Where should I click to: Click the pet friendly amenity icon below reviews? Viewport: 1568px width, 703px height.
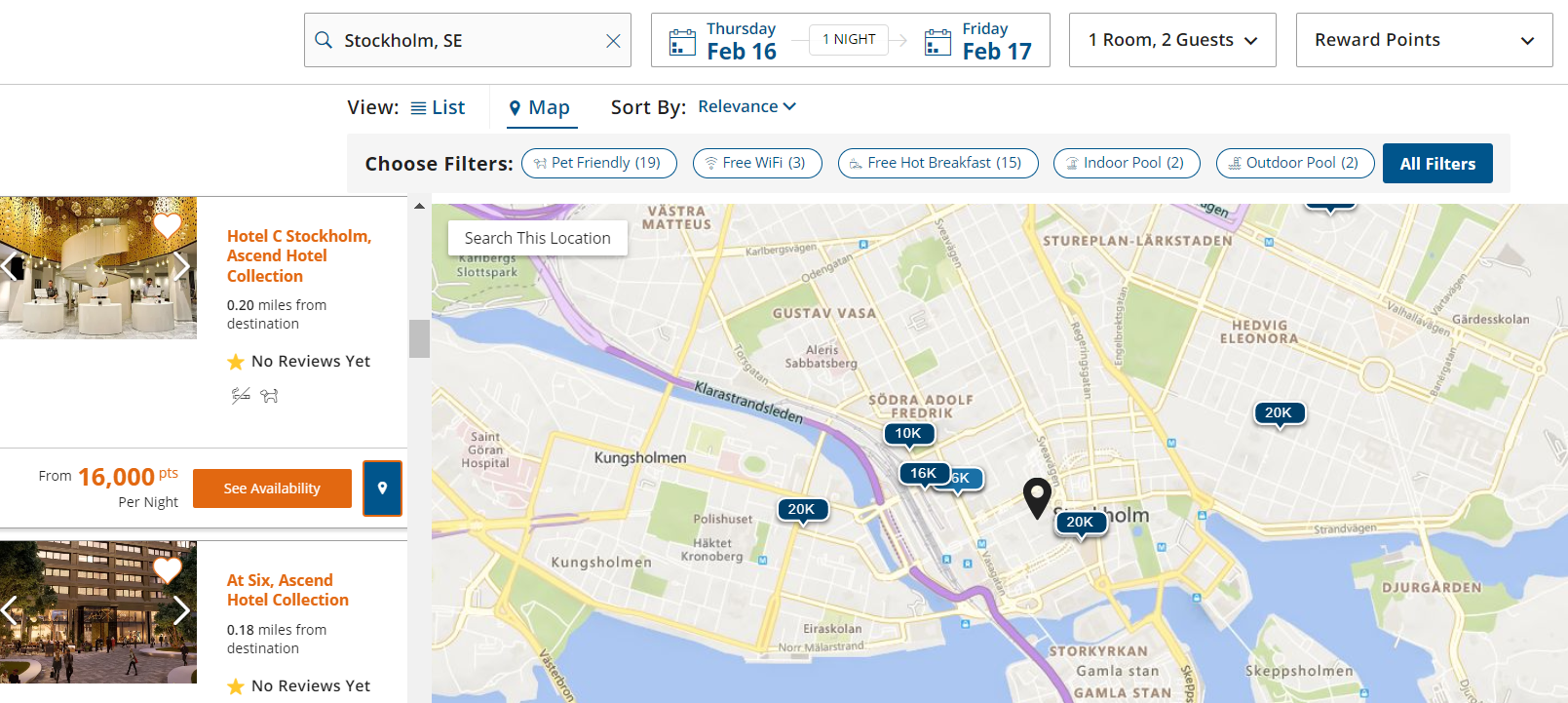270,395
